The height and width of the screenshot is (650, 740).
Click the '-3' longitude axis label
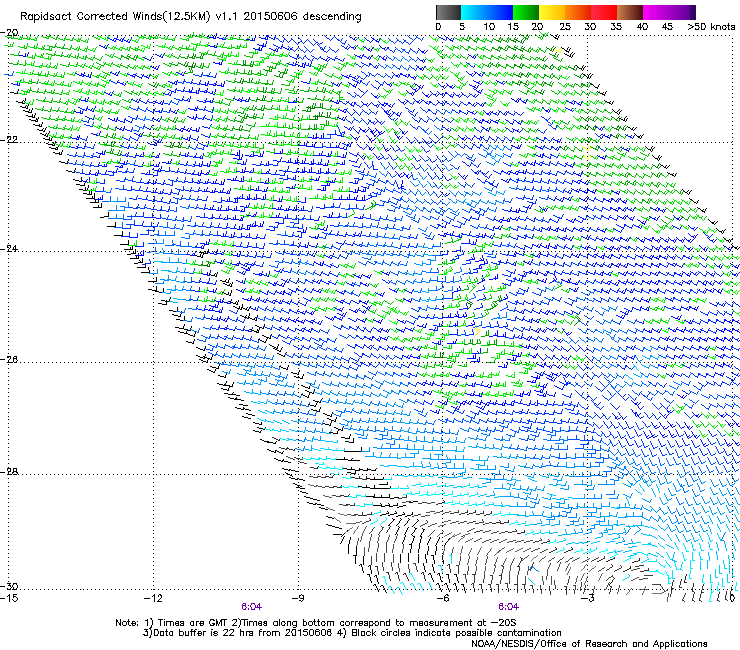588,598
